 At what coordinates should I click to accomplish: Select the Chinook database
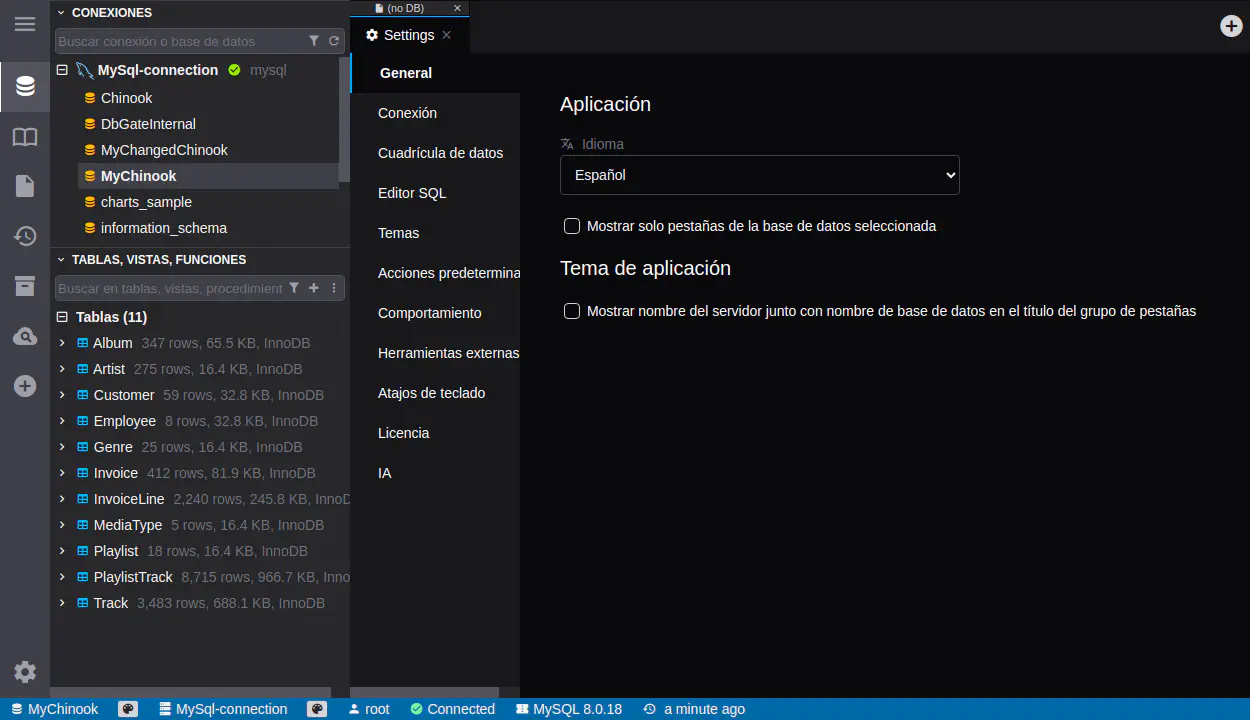(x=126, y=98)
